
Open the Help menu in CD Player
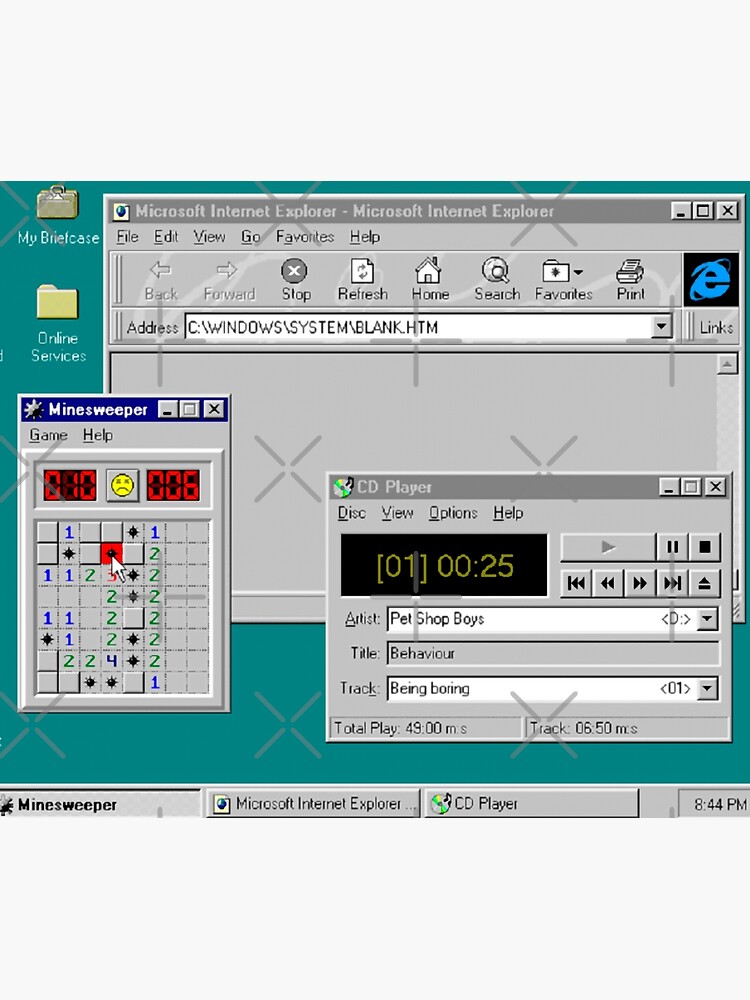pos(508,513)
